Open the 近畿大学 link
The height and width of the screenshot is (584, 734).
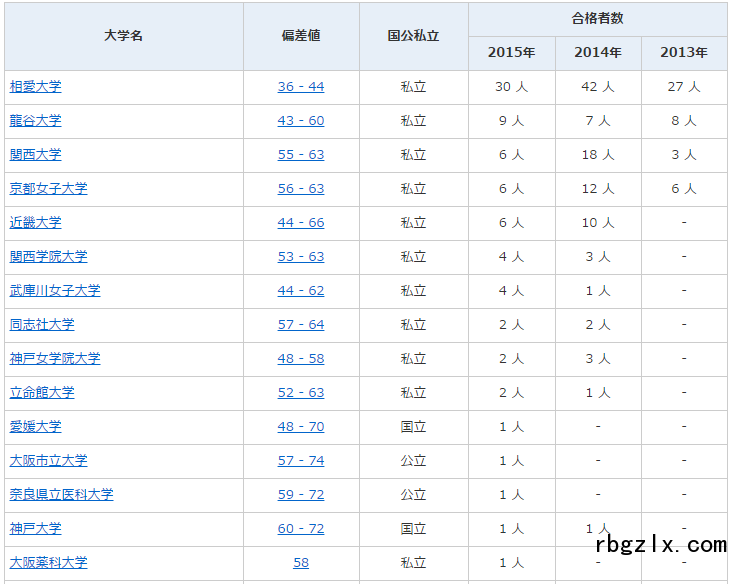(36, 223)
